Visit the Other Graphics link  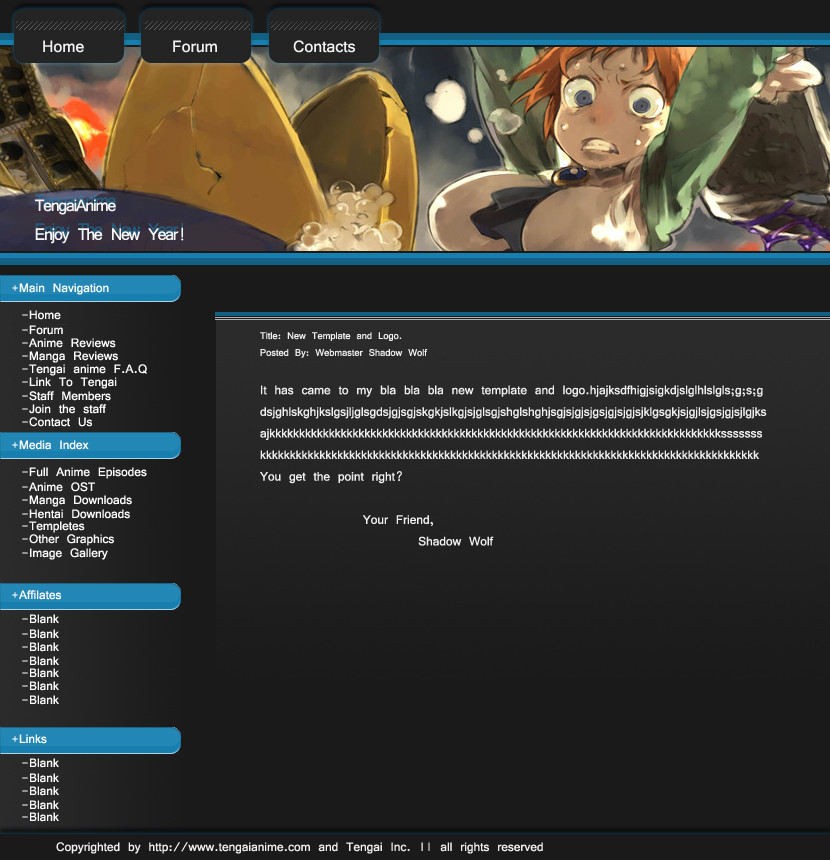(x=69, y=539)
